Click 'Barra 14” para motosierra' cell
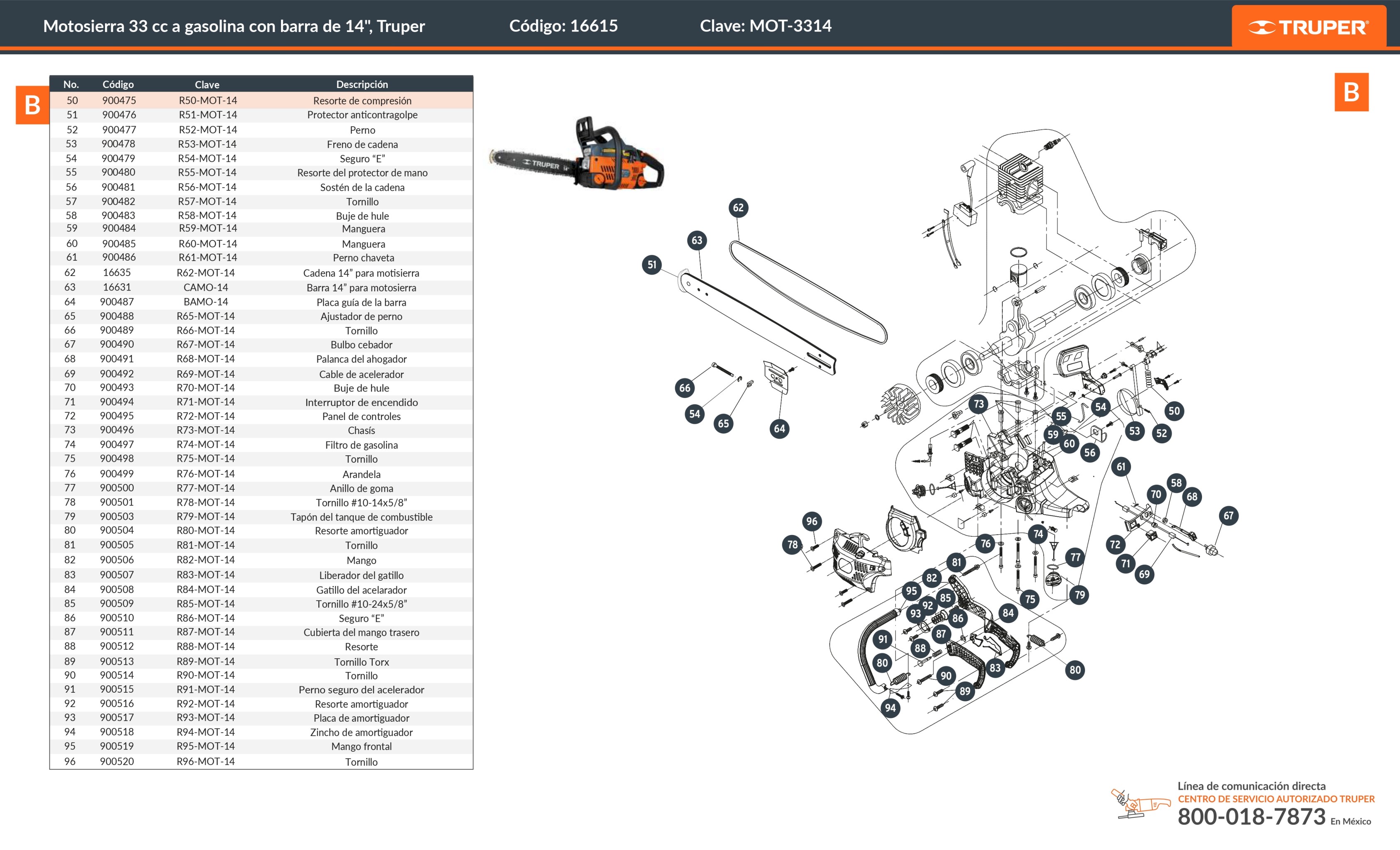This screenshot has height=850, width=1400. [361, 288]
